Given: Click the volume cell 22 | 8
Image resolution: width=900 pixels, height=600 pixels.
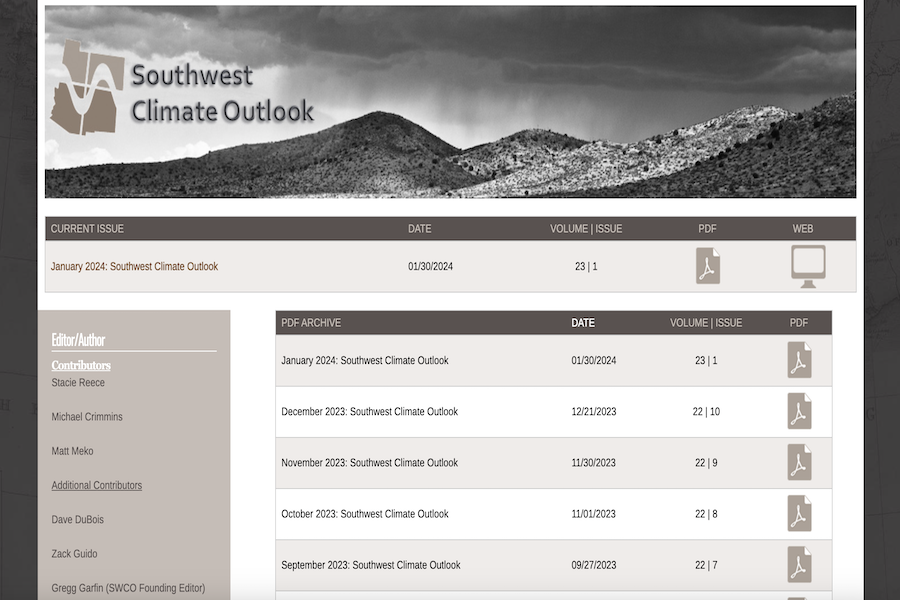Looking at the screenshot, I should pos(706,514).
